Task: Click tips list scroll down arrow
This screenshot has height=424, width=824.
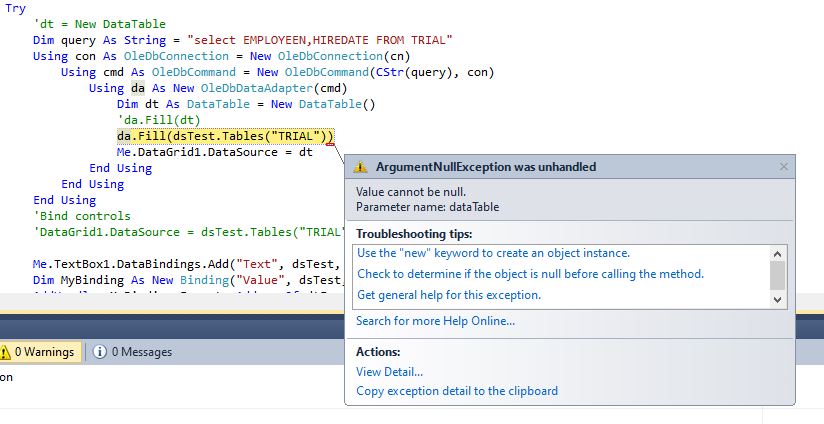Action: [778, 300]
